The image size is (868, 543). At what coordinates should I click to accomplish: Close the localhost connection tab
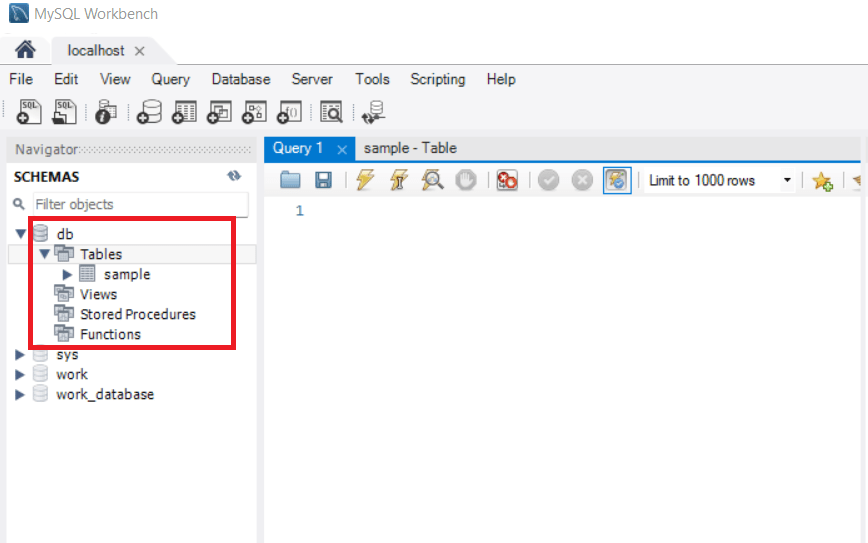[140, 51]
